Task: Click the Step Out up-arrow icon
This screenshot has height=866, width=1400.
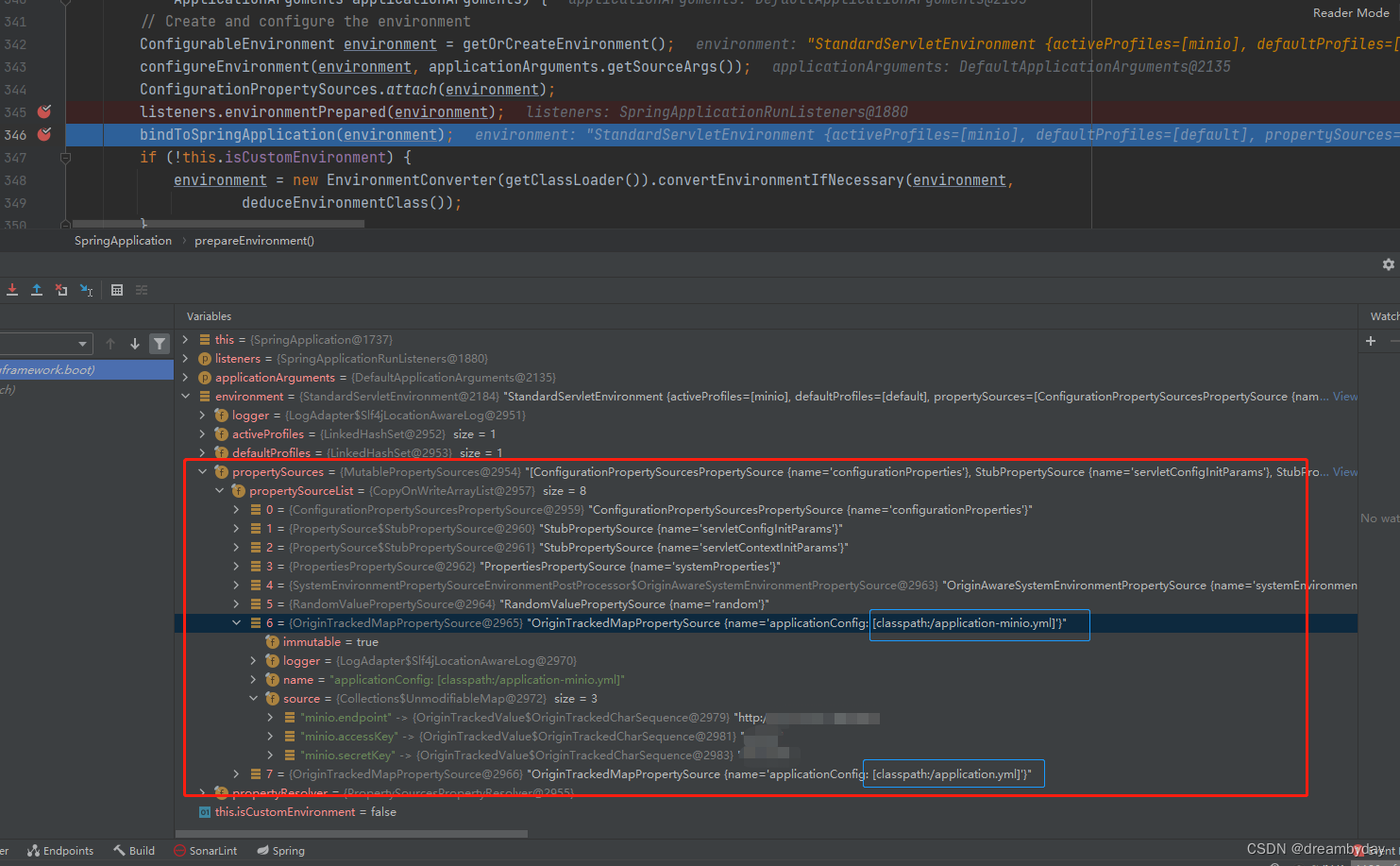Action: [x=37, y=289]
